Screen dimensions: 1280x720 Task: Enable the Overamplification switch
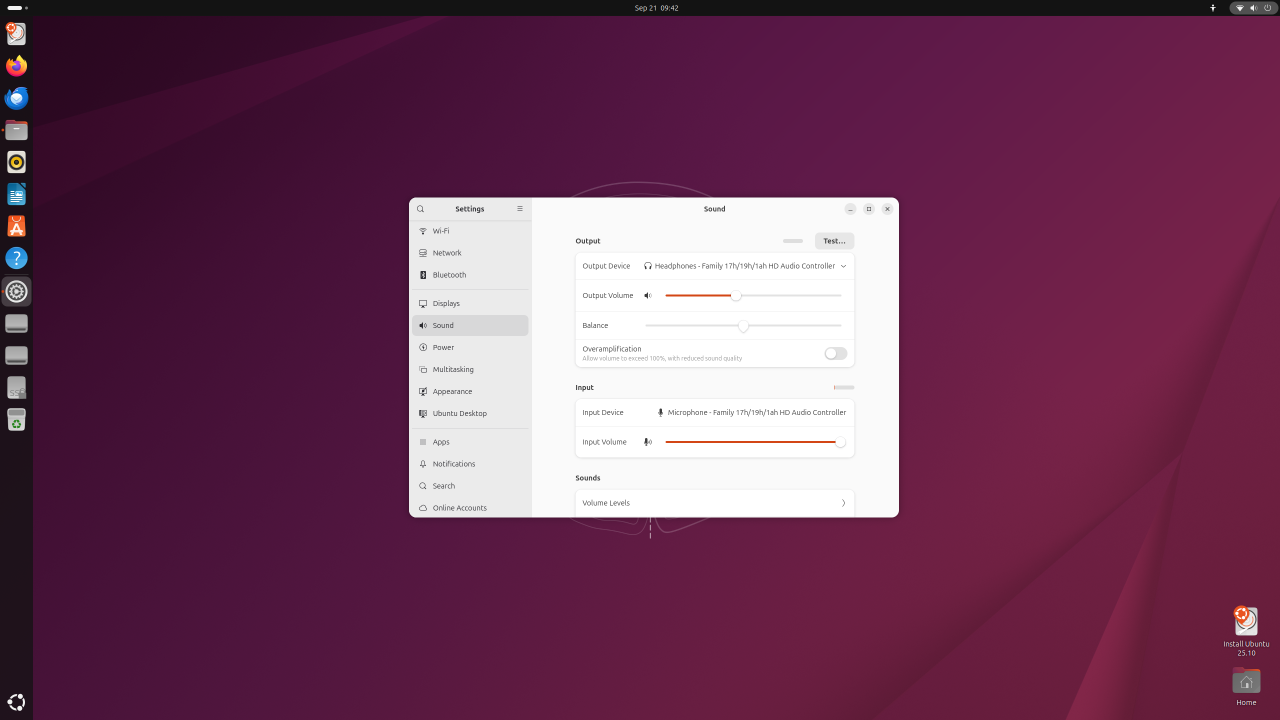click(x=835, y=353)
